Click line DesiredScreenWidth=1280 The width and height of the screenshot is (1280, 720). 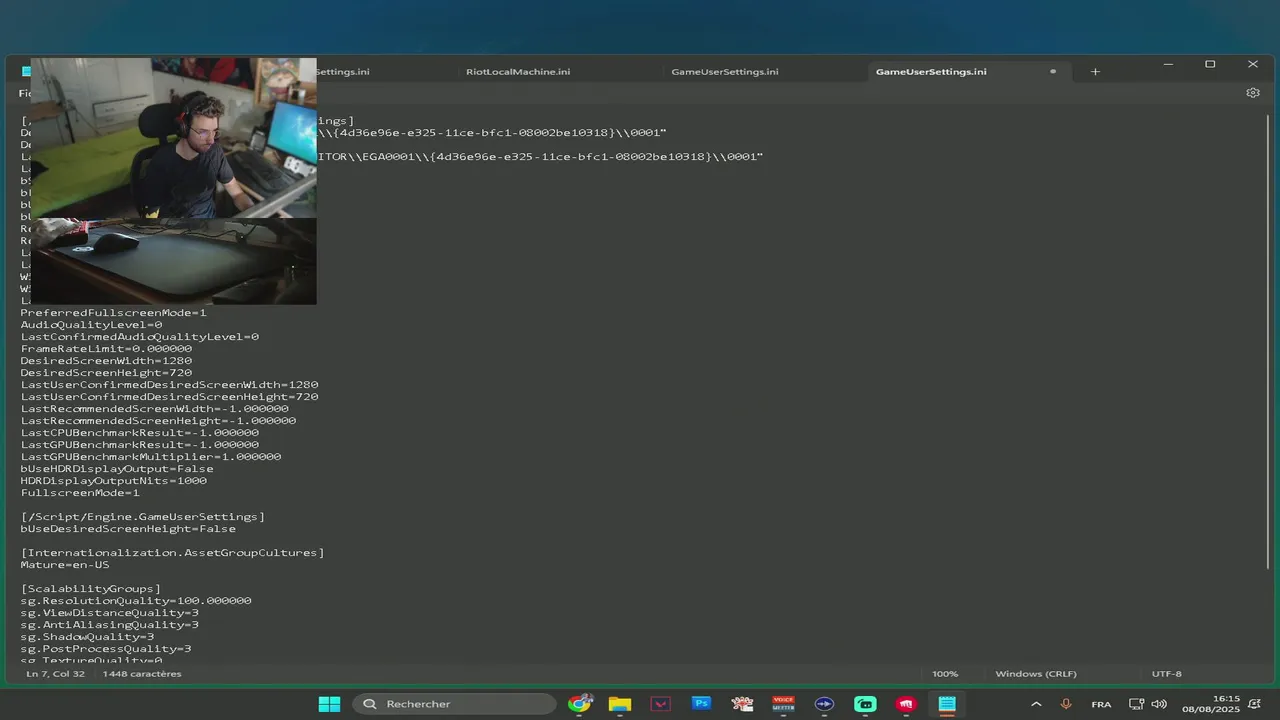tap(106, 361)
